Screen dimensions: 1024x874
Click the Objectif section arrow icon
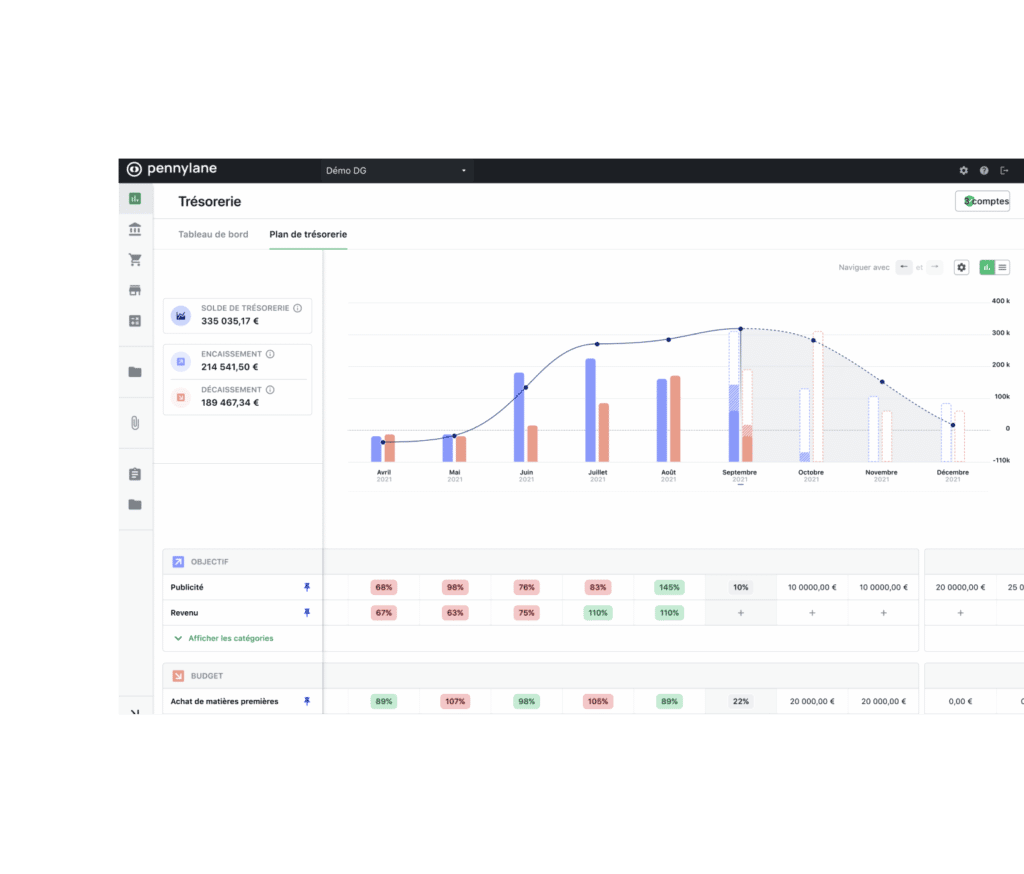pos(178,562)
